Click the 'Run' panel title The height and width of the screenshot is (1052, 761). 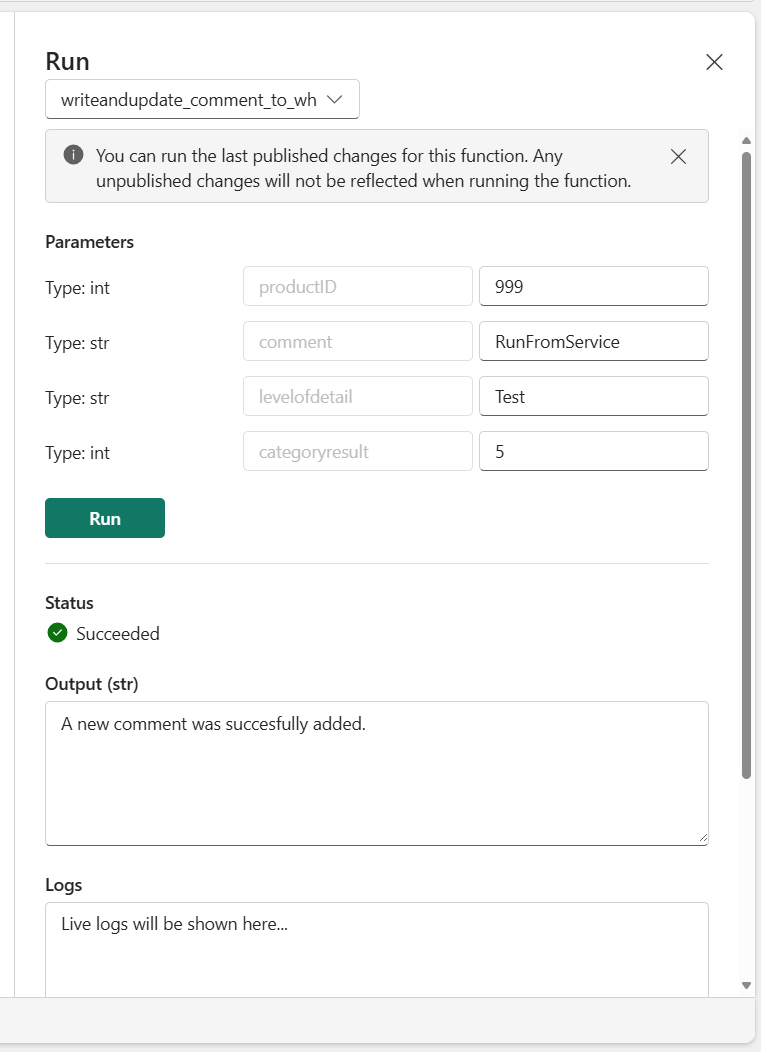(67, 62)
